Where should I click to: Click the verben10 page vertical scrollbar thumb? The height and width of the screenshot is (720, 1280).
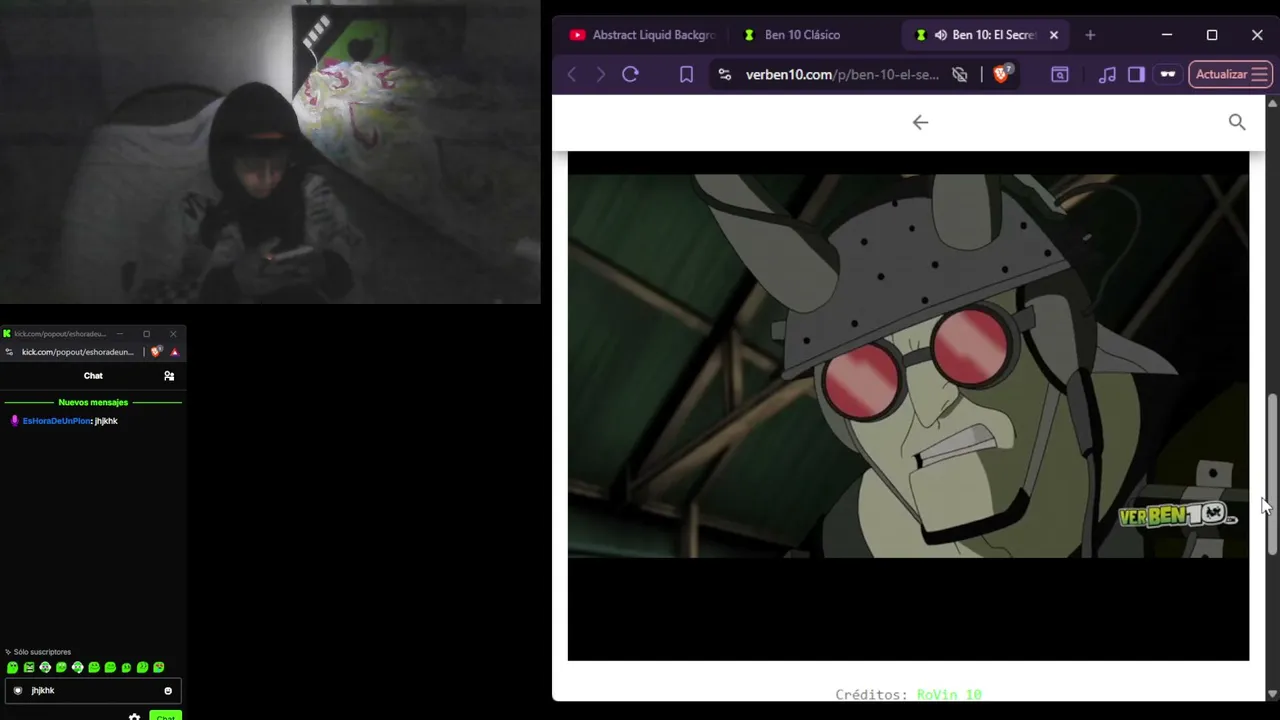[1272, 473]
